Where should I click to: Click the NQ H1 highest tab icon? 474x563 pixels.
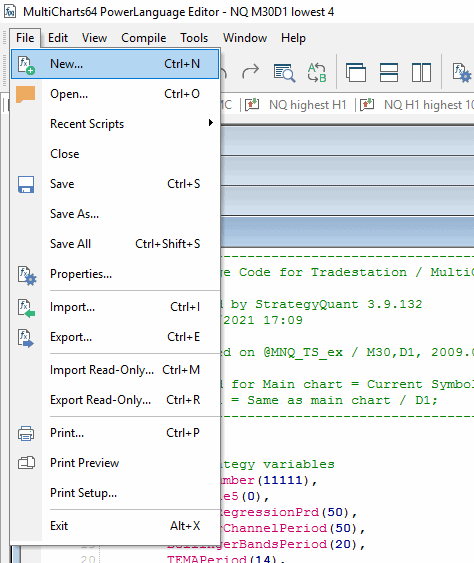coord(367,104)
